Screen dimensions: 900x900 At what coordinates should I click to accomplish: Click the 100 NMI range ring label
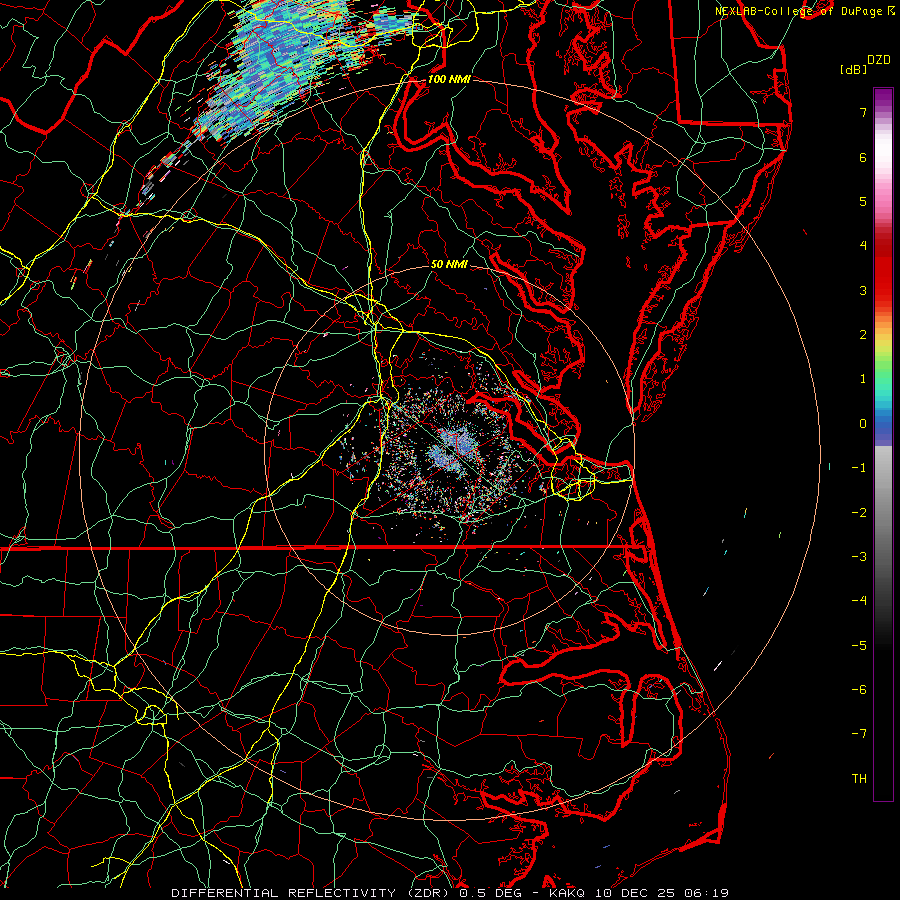[449, 79]
